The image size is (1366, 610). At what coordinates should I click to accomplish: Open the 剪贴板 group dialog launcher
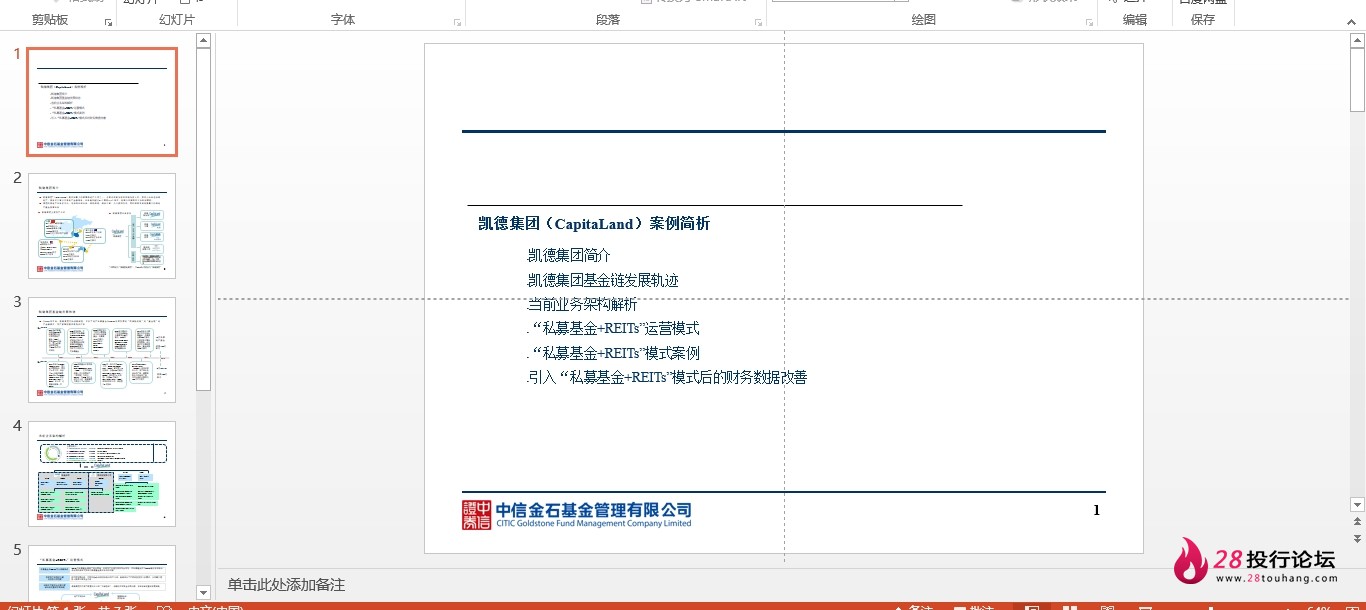[x=109, y=22]
